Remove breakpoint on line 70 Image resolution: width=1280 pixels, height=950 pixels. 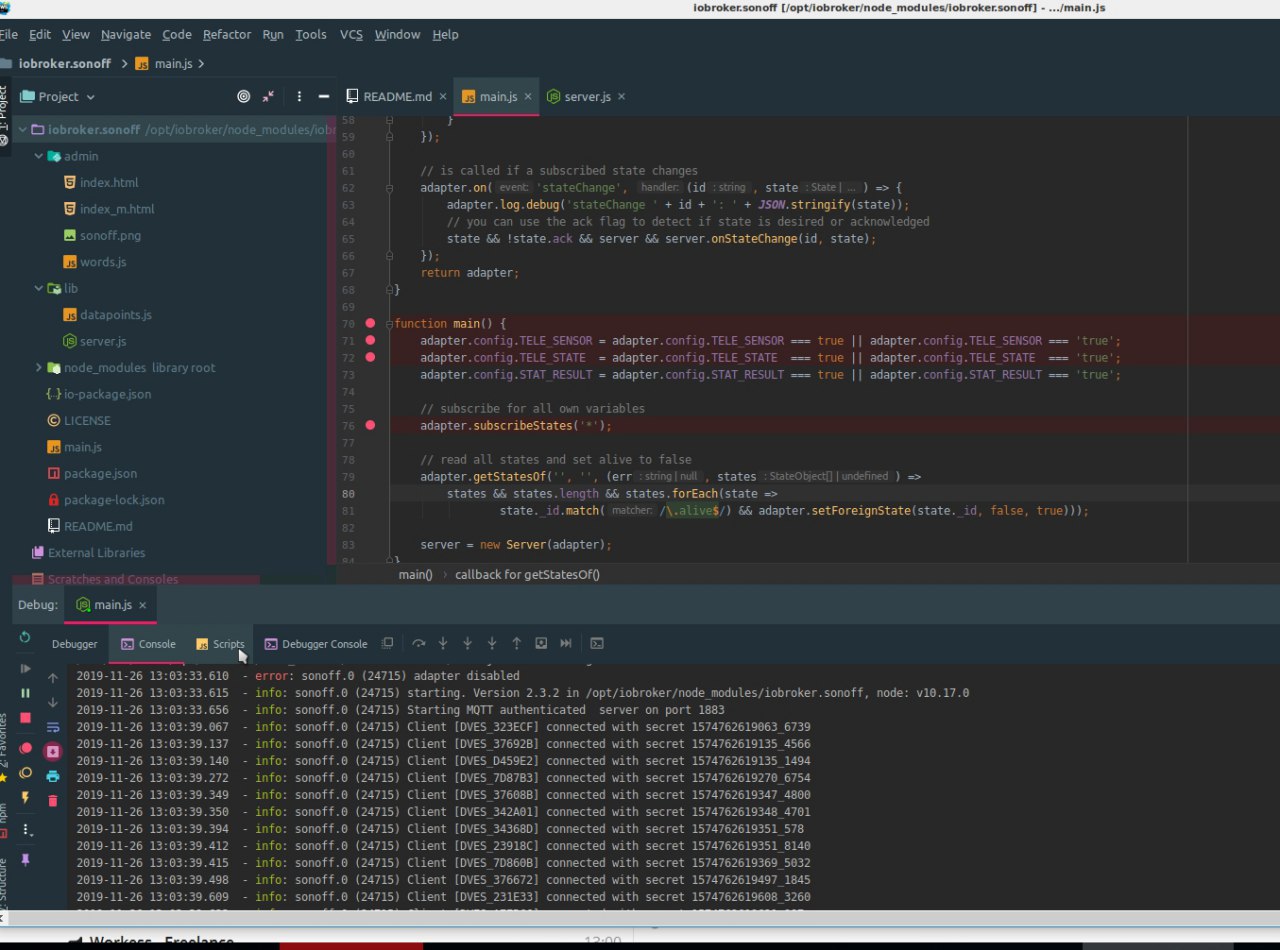click(x=370, y=323)
